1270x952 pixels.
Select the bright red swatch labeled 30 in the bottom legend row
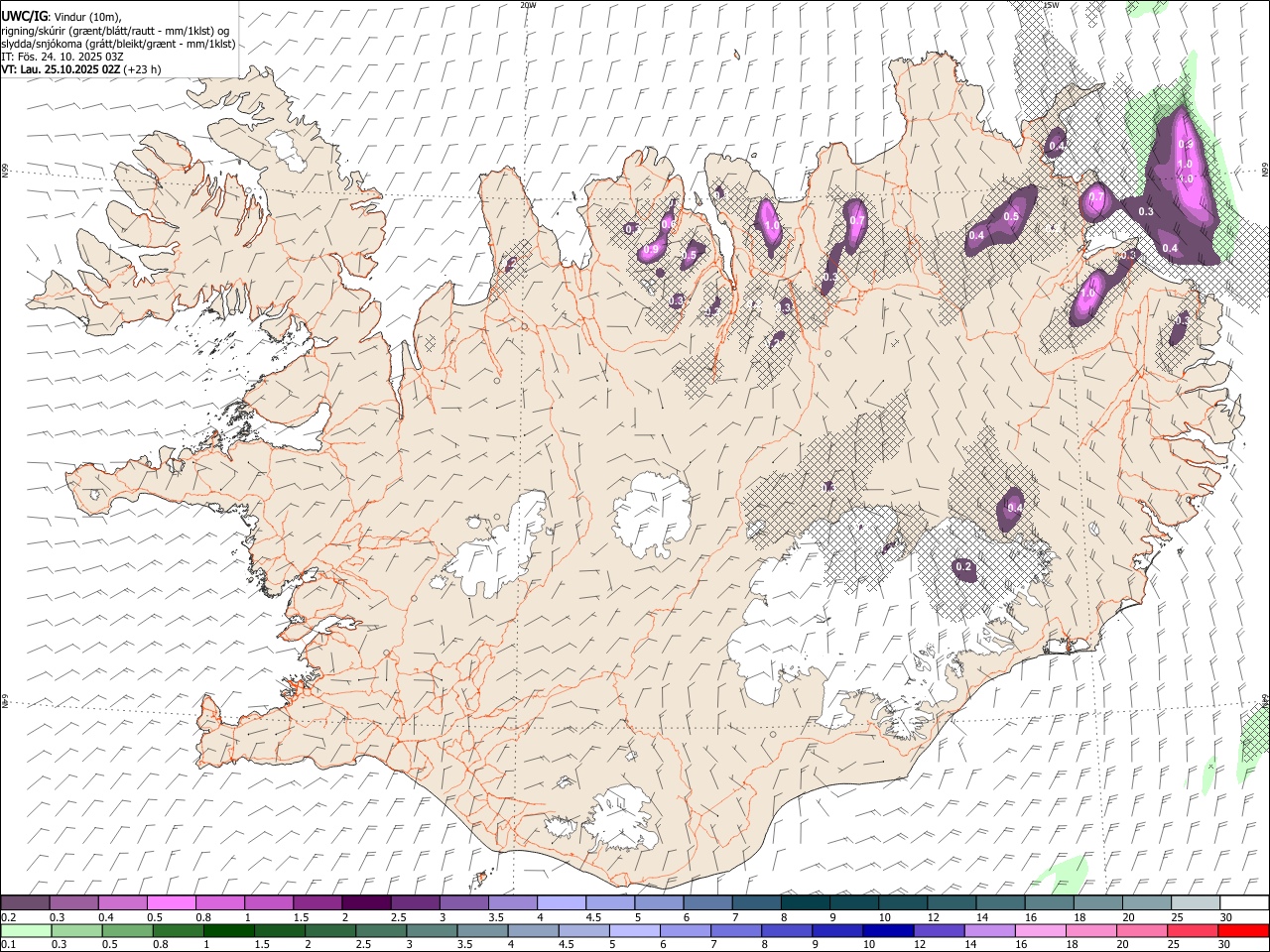[x=1243, y=930]
